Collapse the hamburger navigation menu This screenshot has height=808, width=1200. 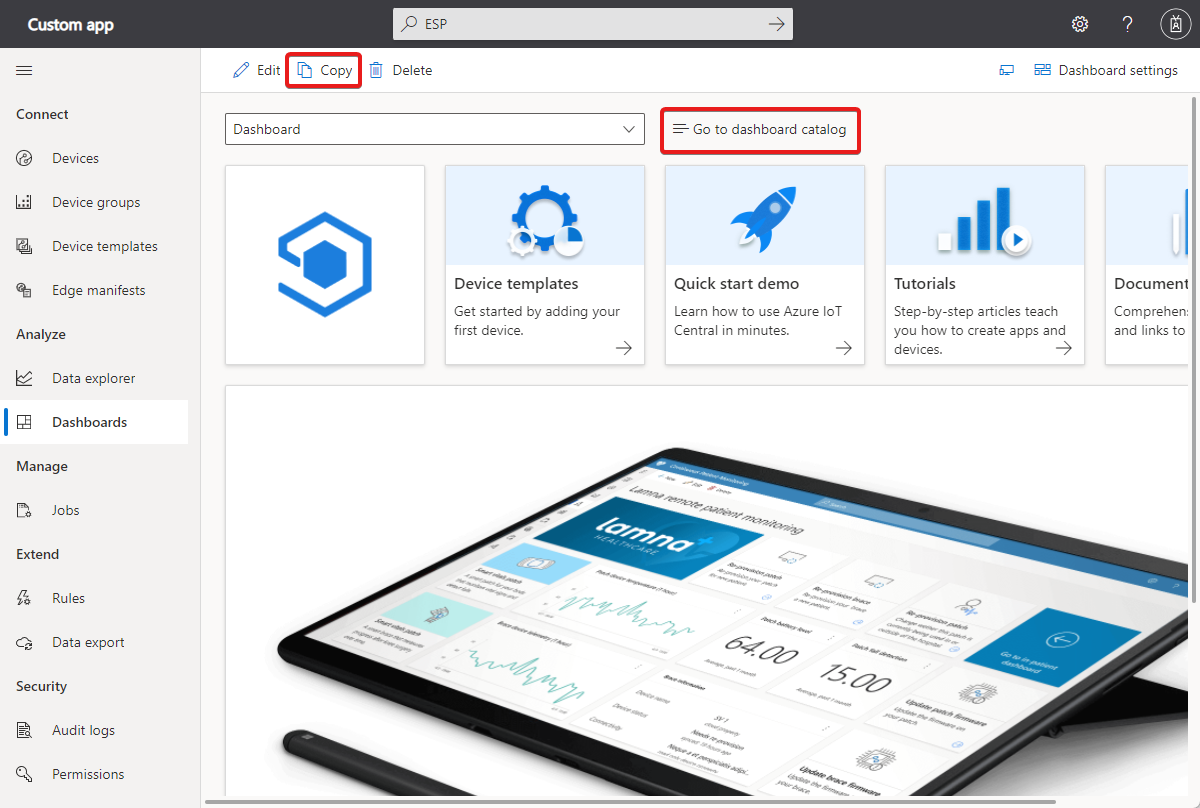(x=24, y=70)
